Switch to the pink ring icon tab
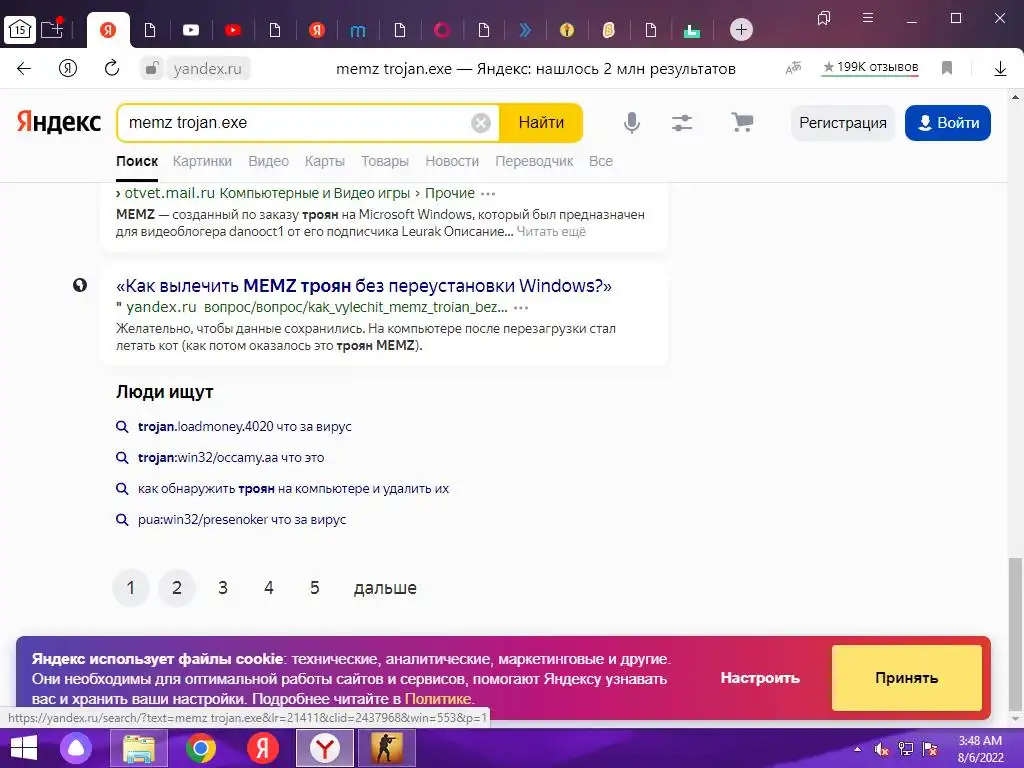The height and width of the screenshot is (768, 1024). tap(441, 30)
